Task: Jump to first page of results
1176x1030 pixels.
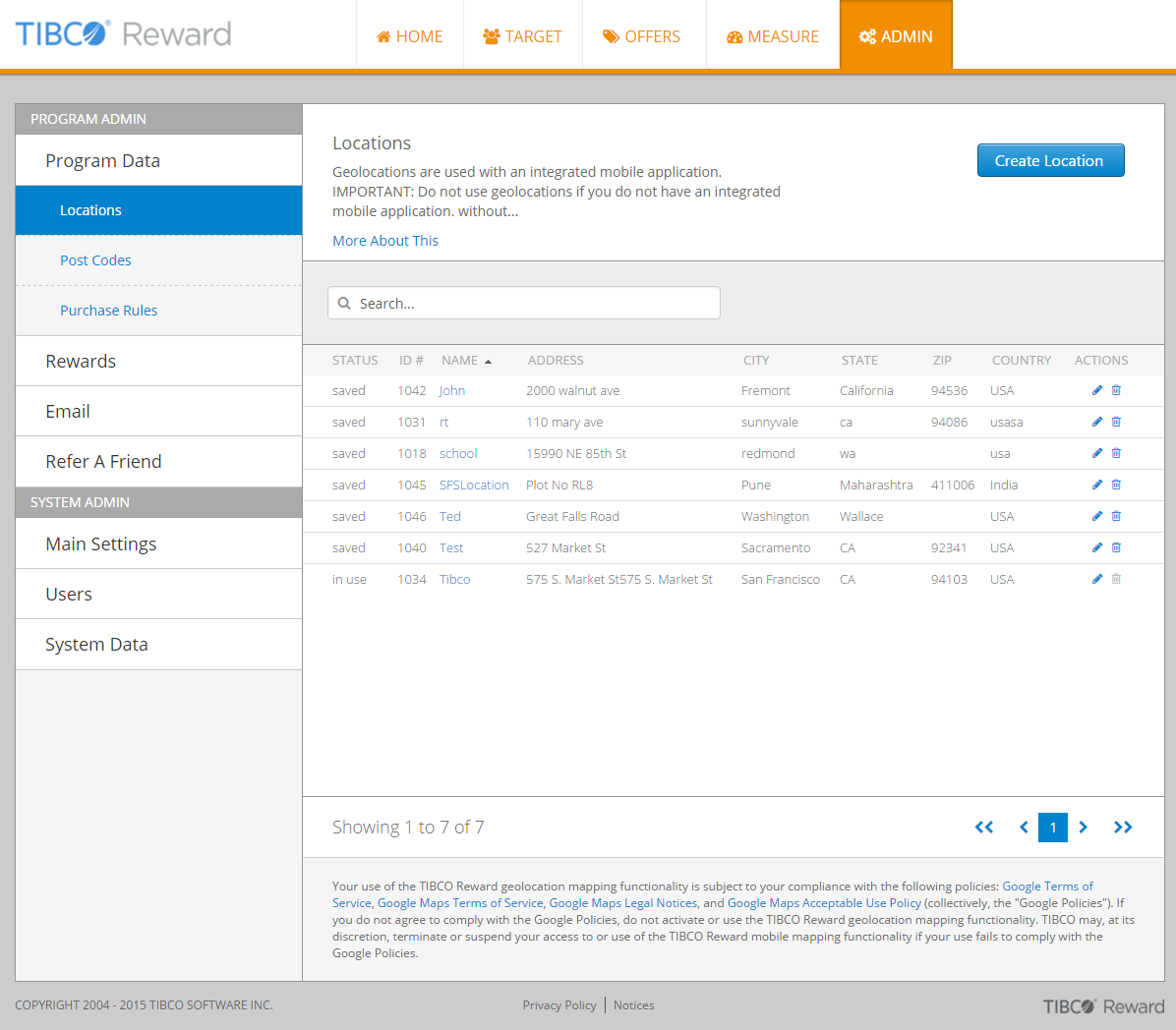Action: (983, 828)
